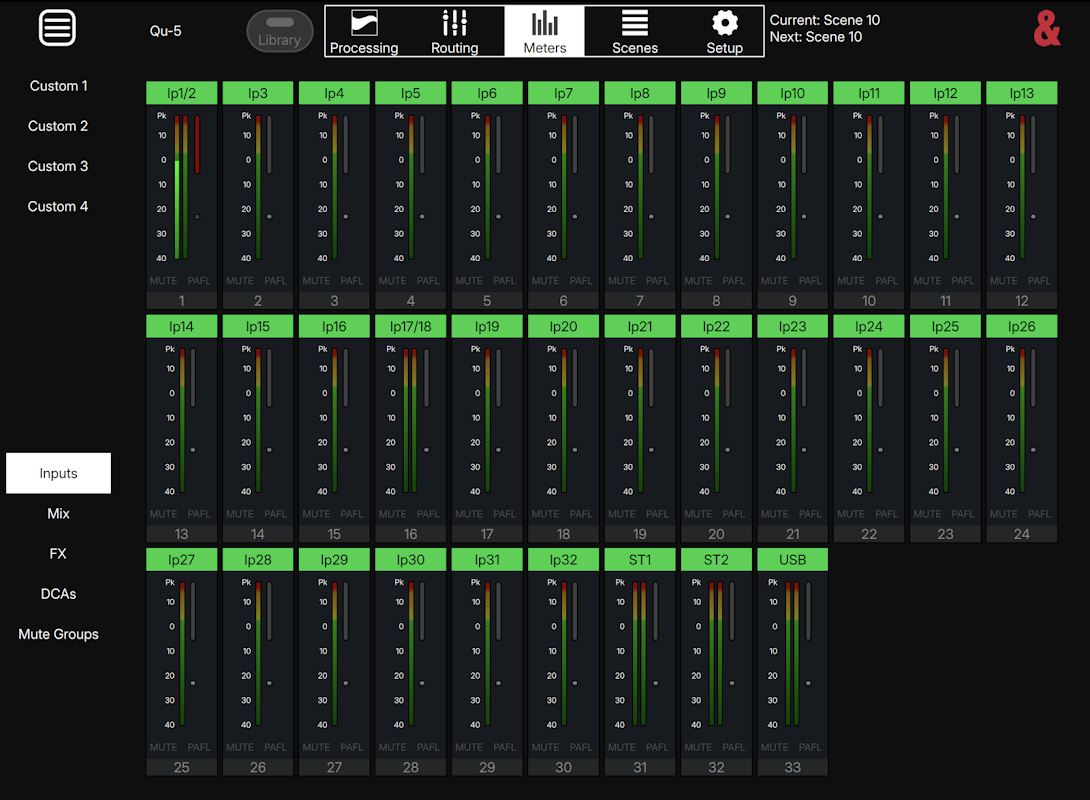The height and width of the screenshot is (800, 1090).
Task: Switch to Mute Groups view
Action: [x=58, y=635]
